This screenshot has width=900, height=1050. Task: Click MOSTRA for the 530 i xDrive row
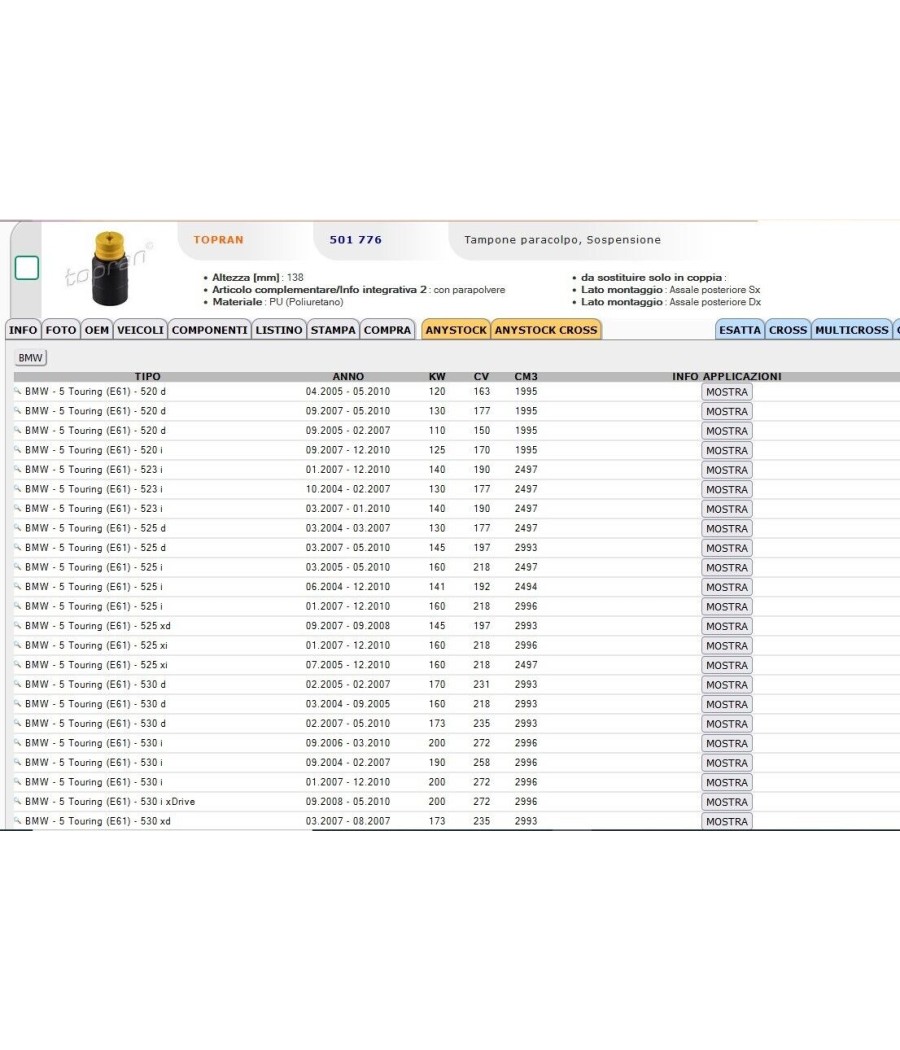tap(727, 802)
